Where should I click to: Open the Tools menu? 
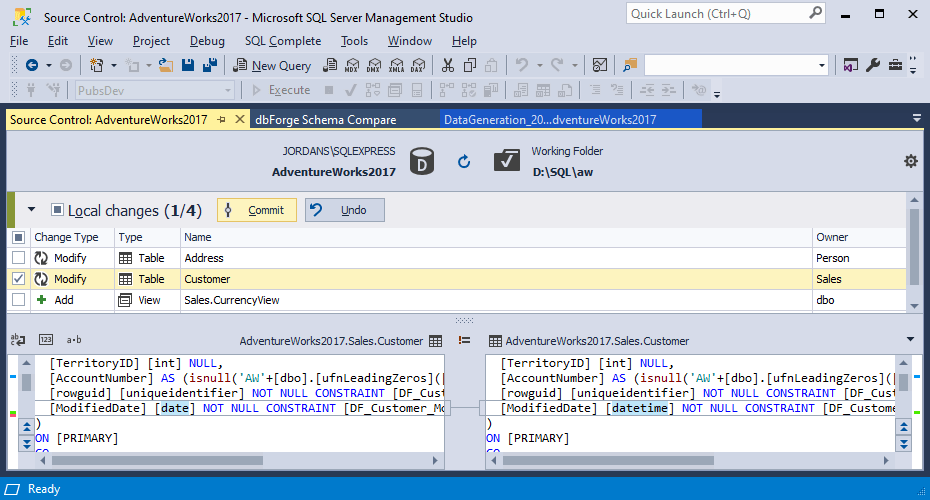pyautogui.click(x=354, y=41)
